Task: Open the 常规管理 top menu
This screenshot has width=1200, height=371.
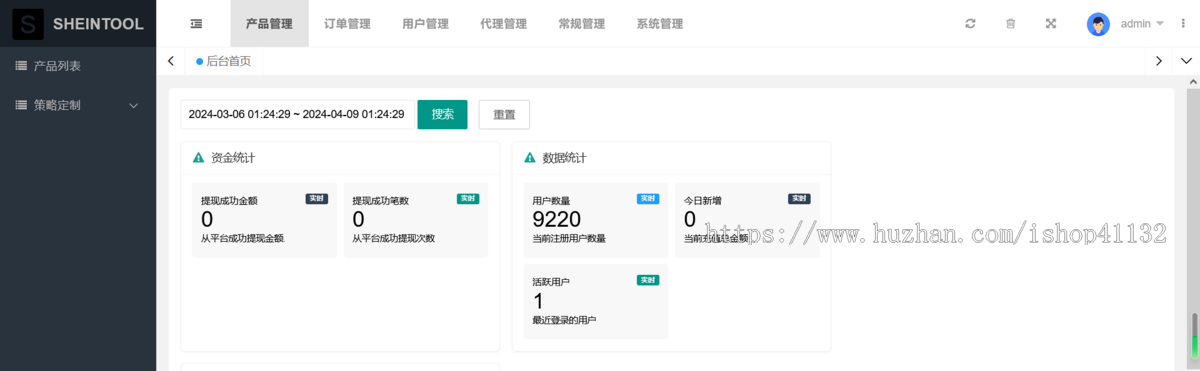Action: 581,24
